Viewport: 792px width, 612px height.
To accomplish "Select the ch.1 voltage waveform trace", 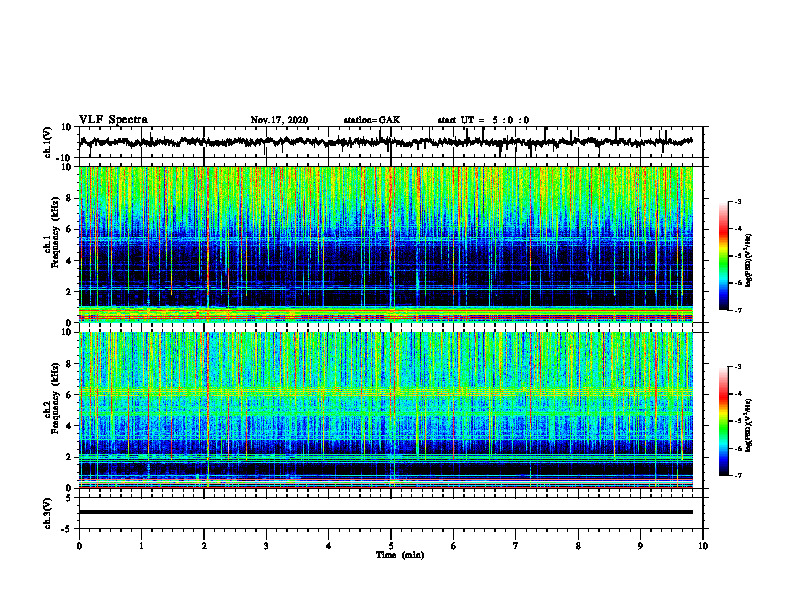I will [x=385, y=142].
